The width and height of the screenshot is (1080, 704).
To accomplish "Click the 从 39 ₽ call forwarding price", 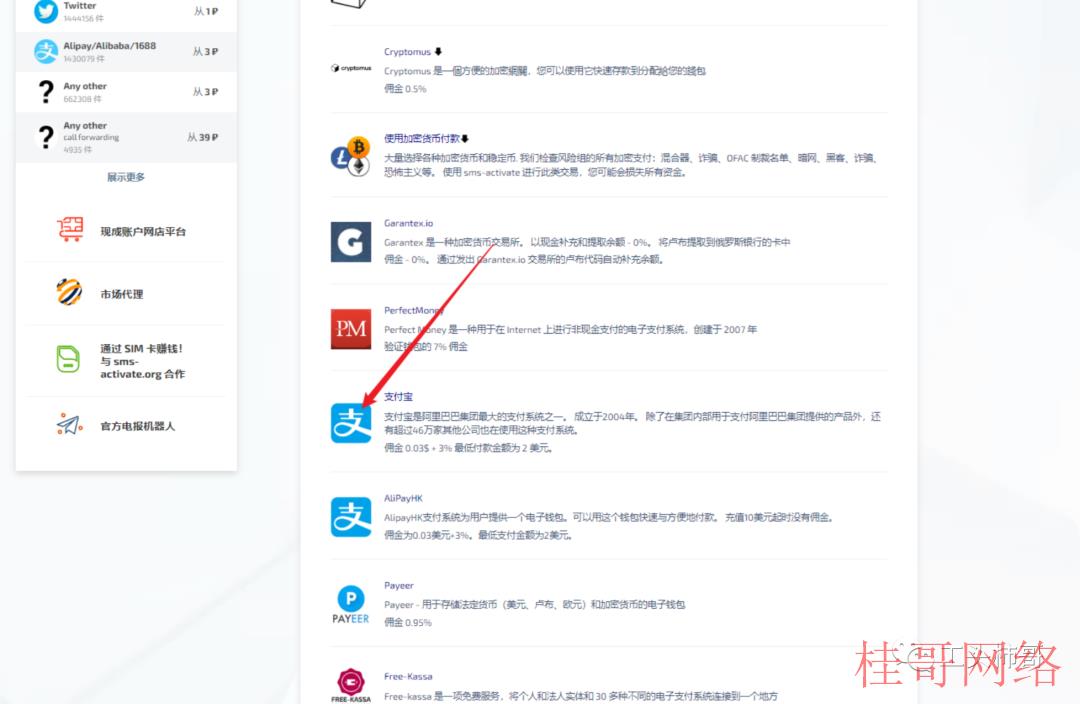I will pos(202,137).
